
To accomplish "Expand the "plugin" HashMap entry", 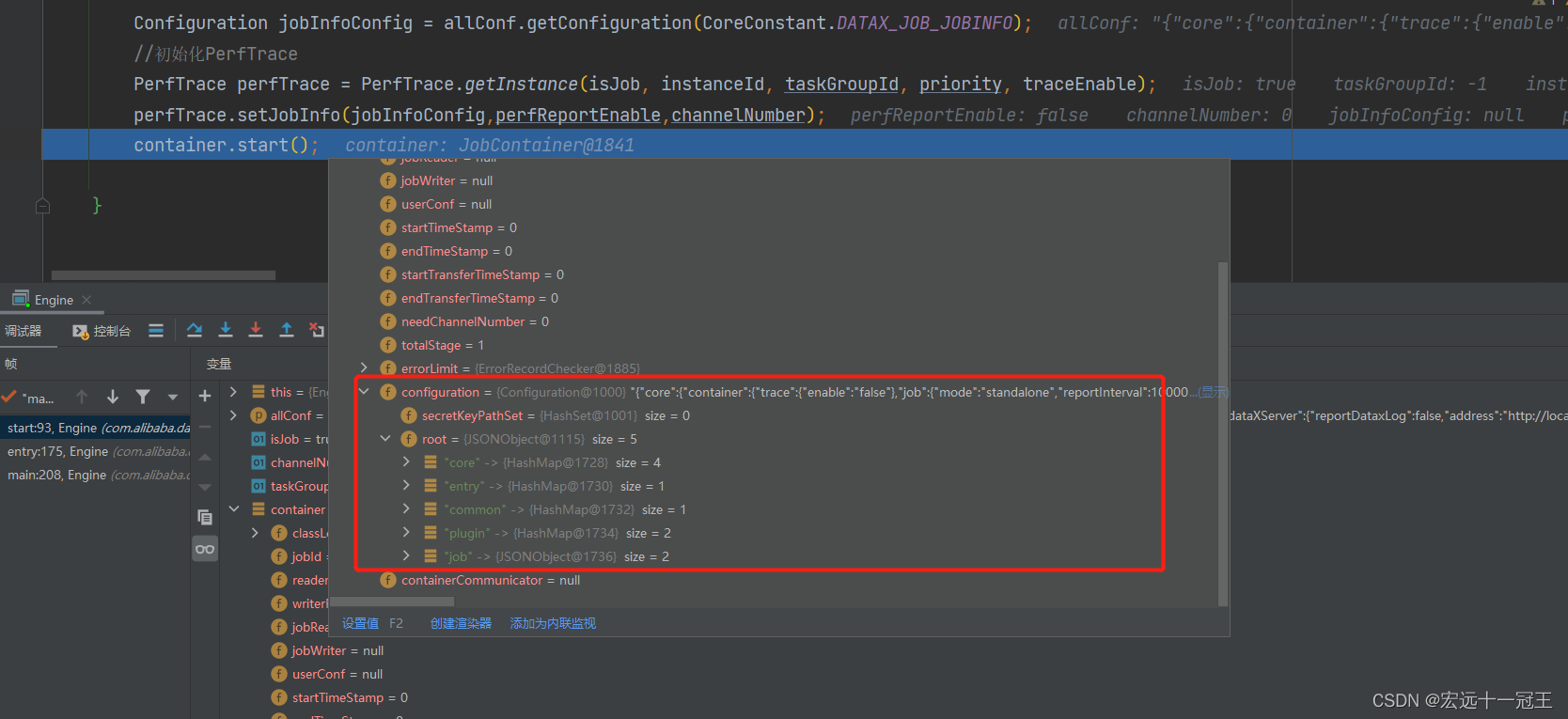I will (x=406, y=533).
